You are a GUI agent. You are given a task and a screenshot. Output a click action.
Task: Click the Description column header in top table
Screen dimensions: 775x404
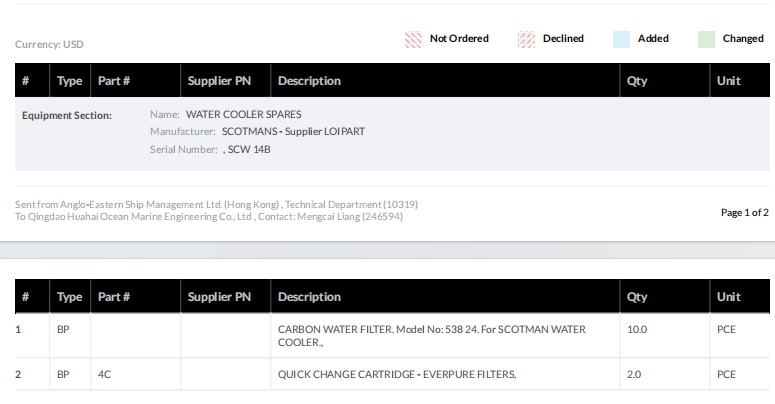coord(309,81)
